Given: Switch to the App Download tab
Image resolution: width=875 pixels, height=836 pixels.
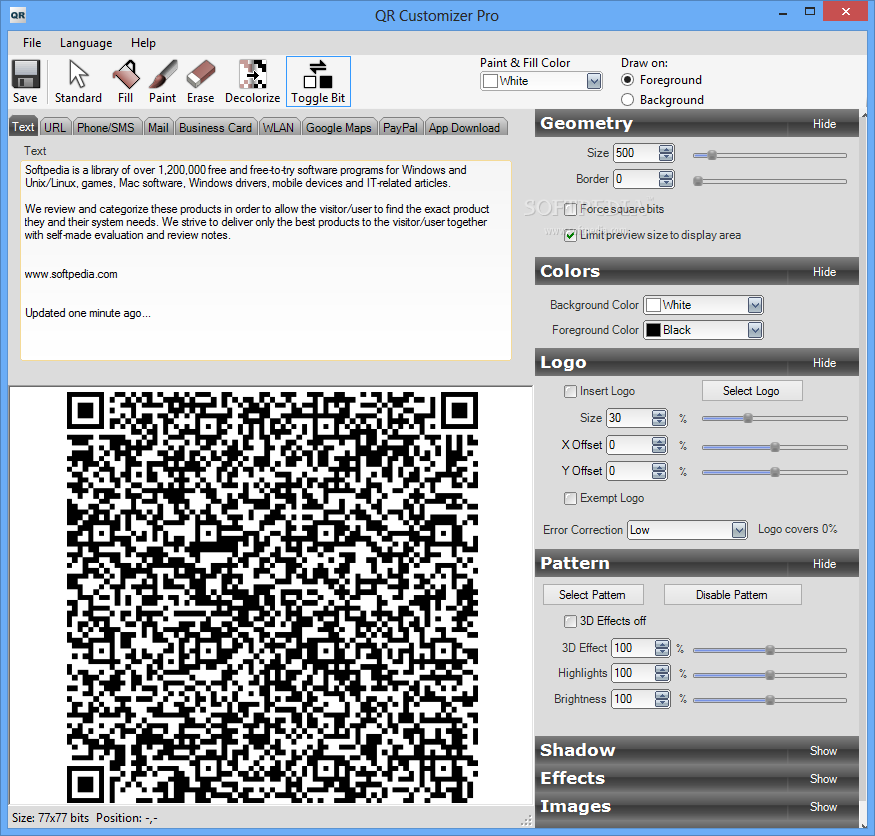Looking at the screenshot, I should point(465,128).
